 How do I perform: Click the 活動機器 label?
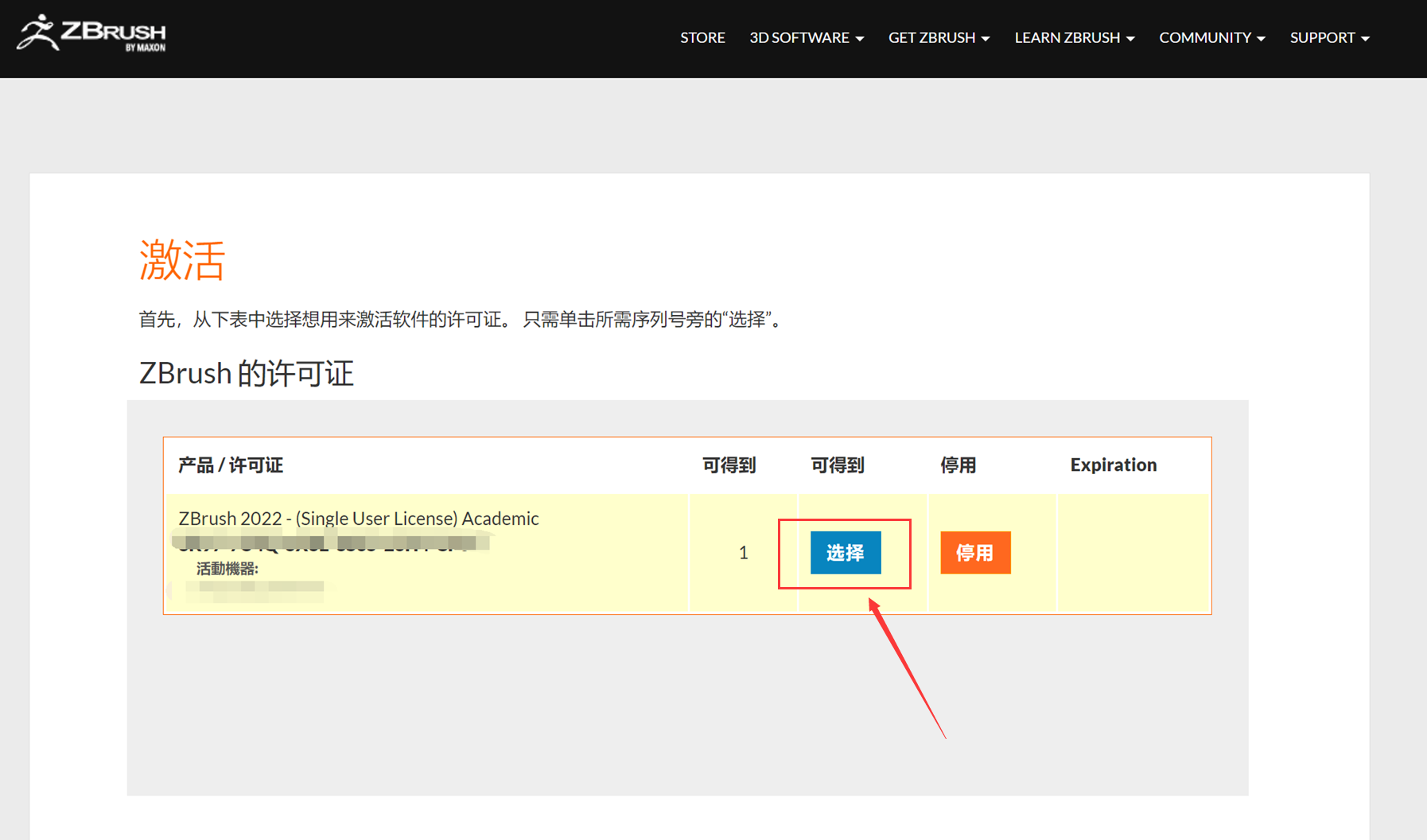click(227, 569)
